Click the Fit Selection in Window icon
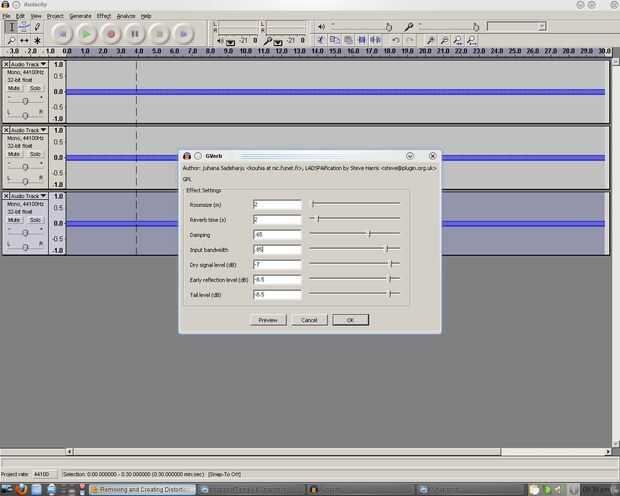 pos(458,40)
